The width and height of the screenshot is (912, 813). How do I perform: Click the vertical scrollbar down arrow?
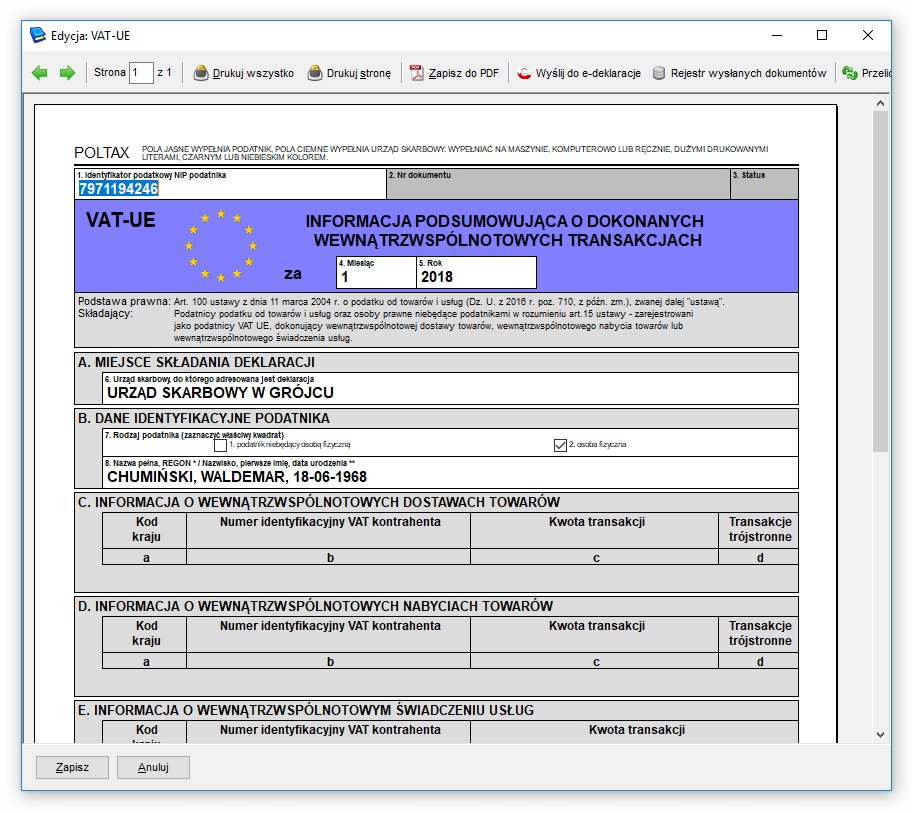[881, 734]
